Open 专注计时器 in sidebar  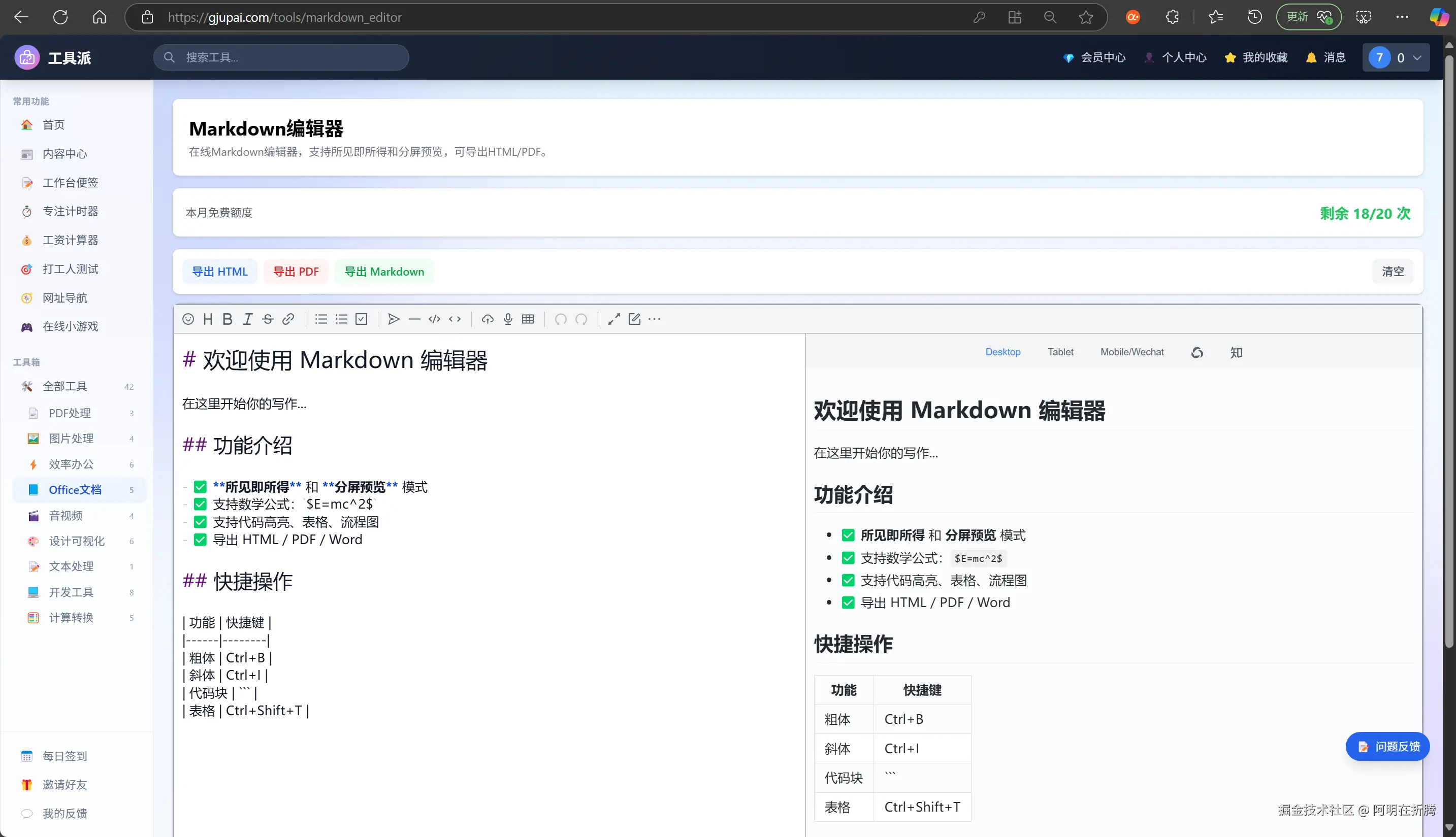point(77,211)
